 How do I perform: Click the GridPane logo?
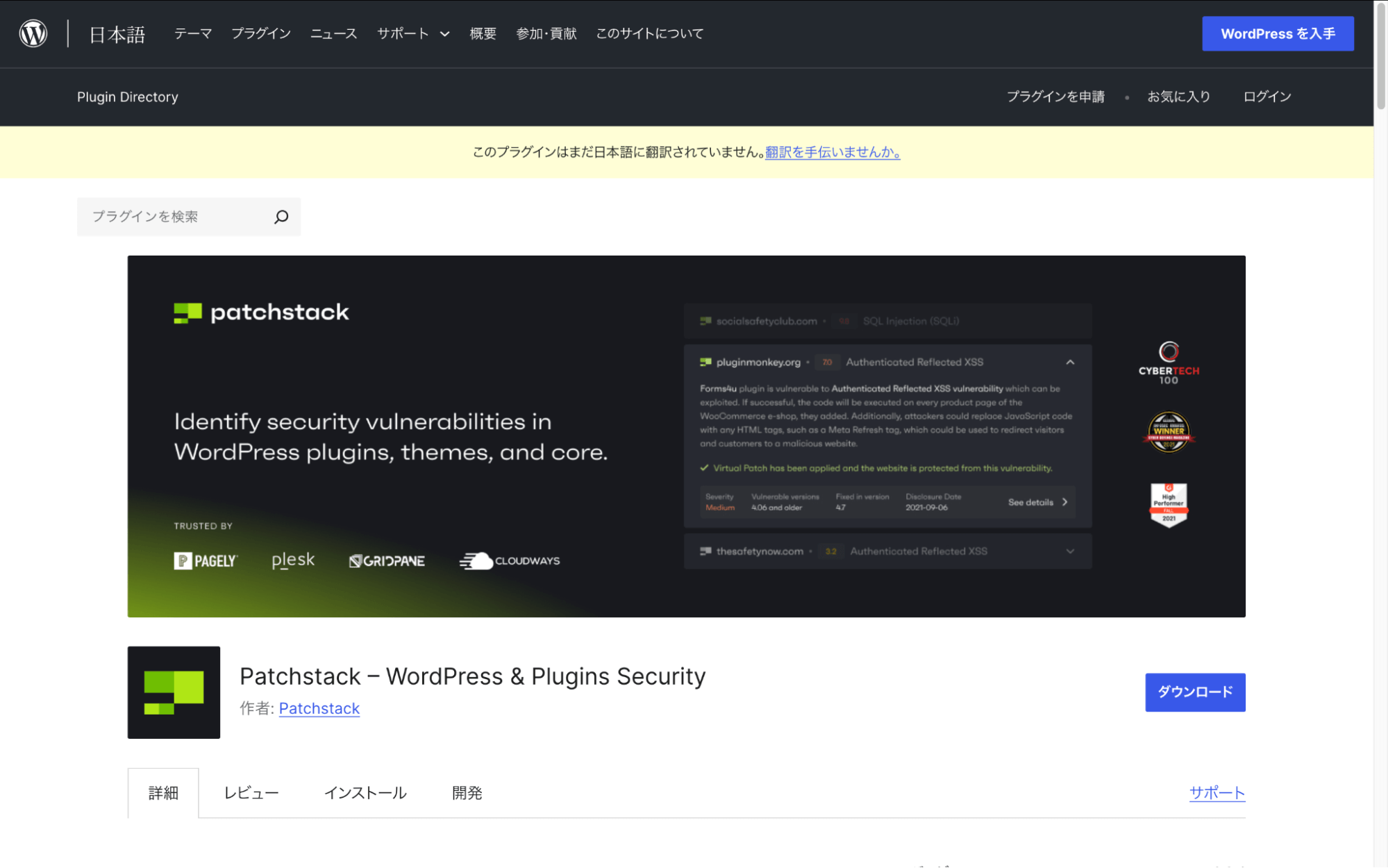tap(387, 560)
